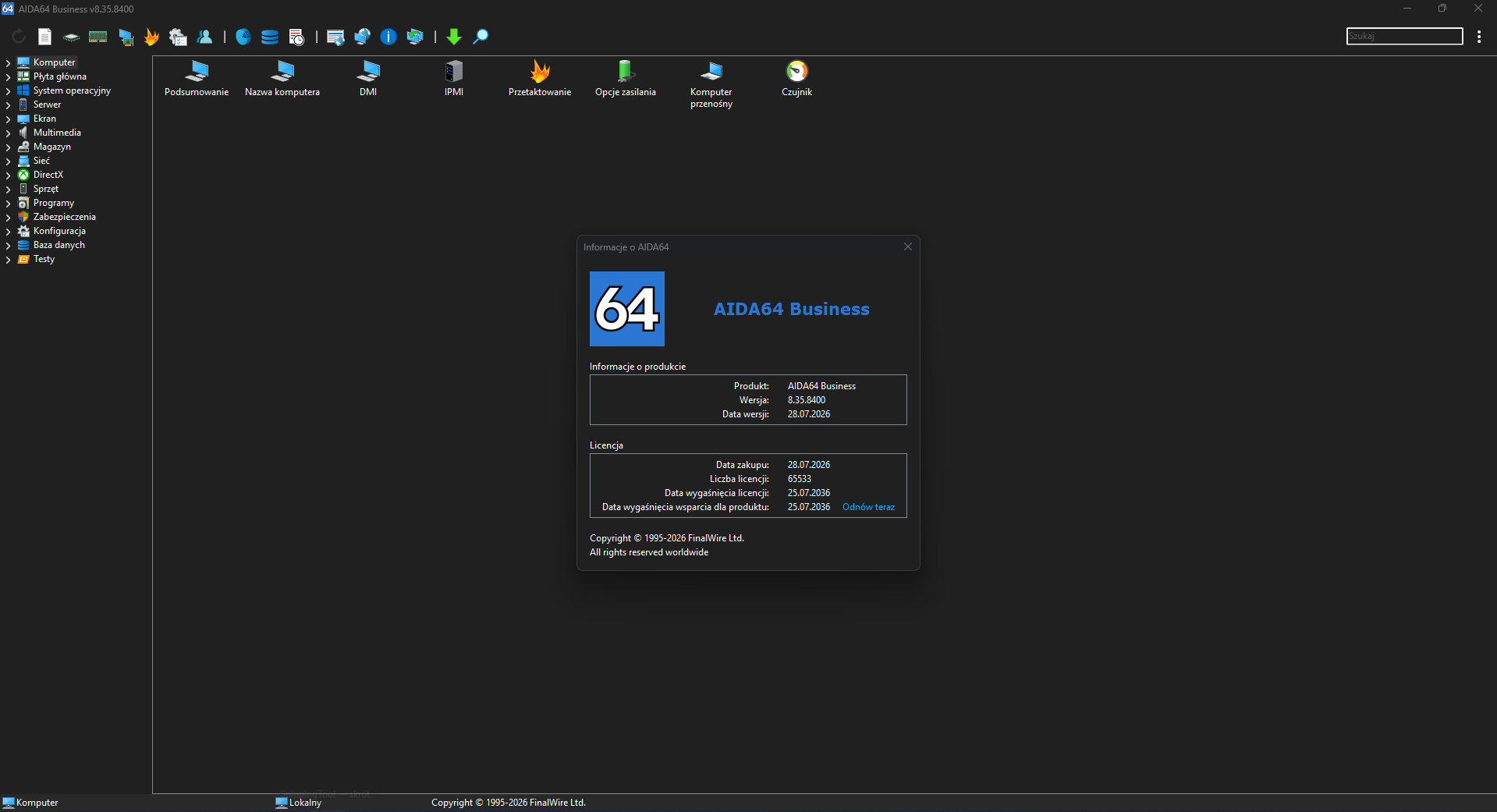This screenshot has width=1497, height=812.
Task: Open the gear and checklist toolbar icon
Action: click(x=178, y=37)
